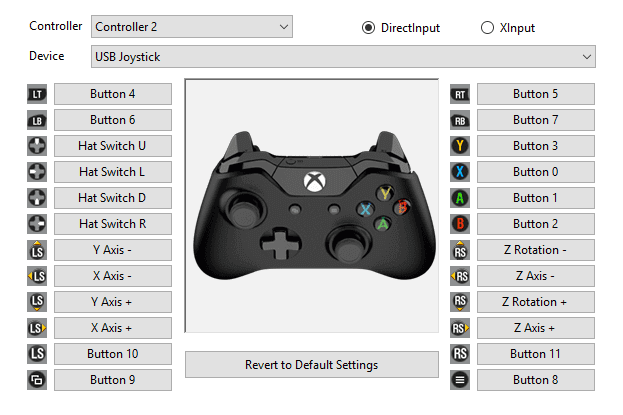The image size is (623, 415).
Task: Click the D-pad left icon
Action: click(37, 172)
